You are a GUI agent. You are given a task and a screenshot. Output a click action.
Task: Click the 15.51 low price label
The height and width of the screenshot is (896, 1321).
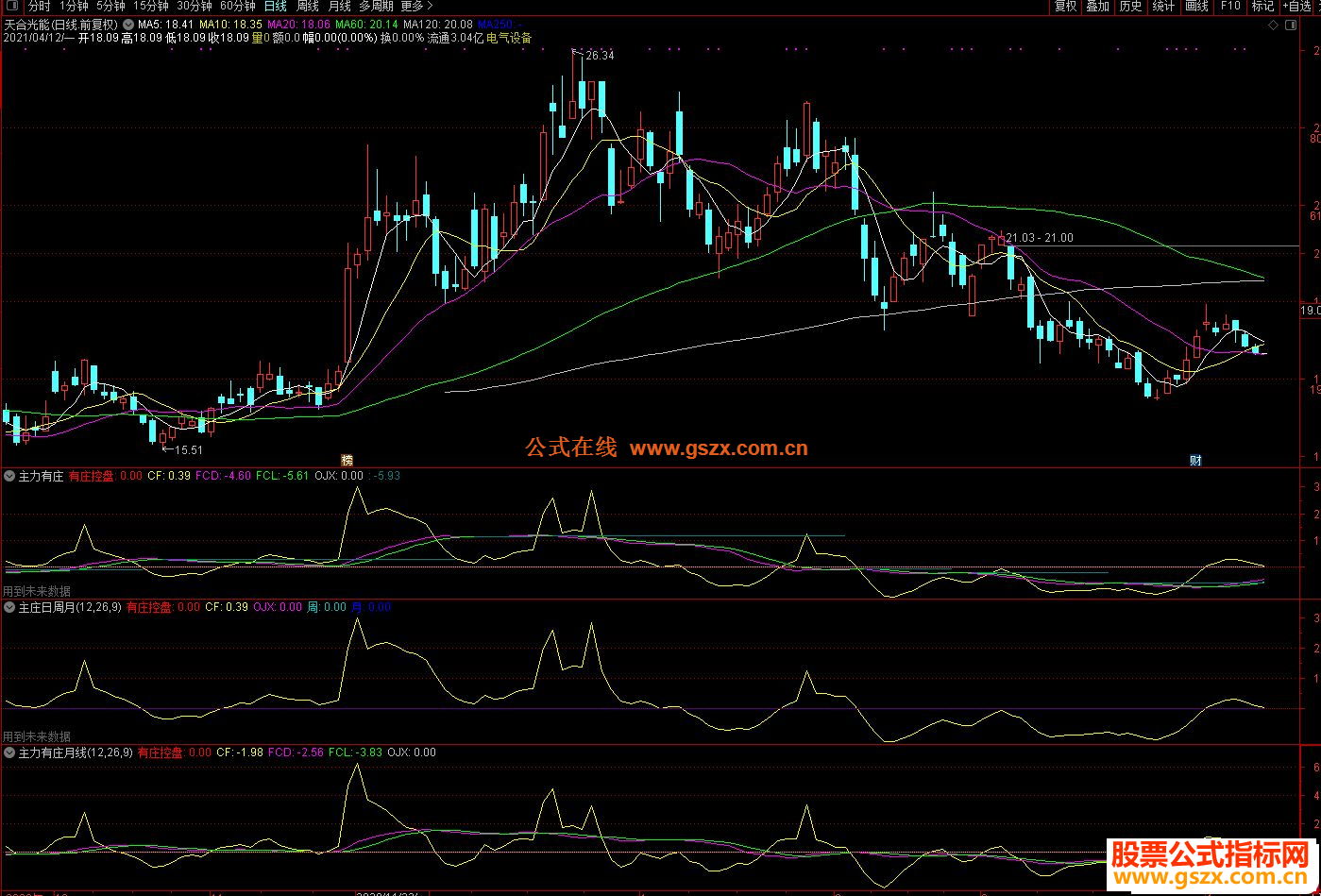pos(189,450)
